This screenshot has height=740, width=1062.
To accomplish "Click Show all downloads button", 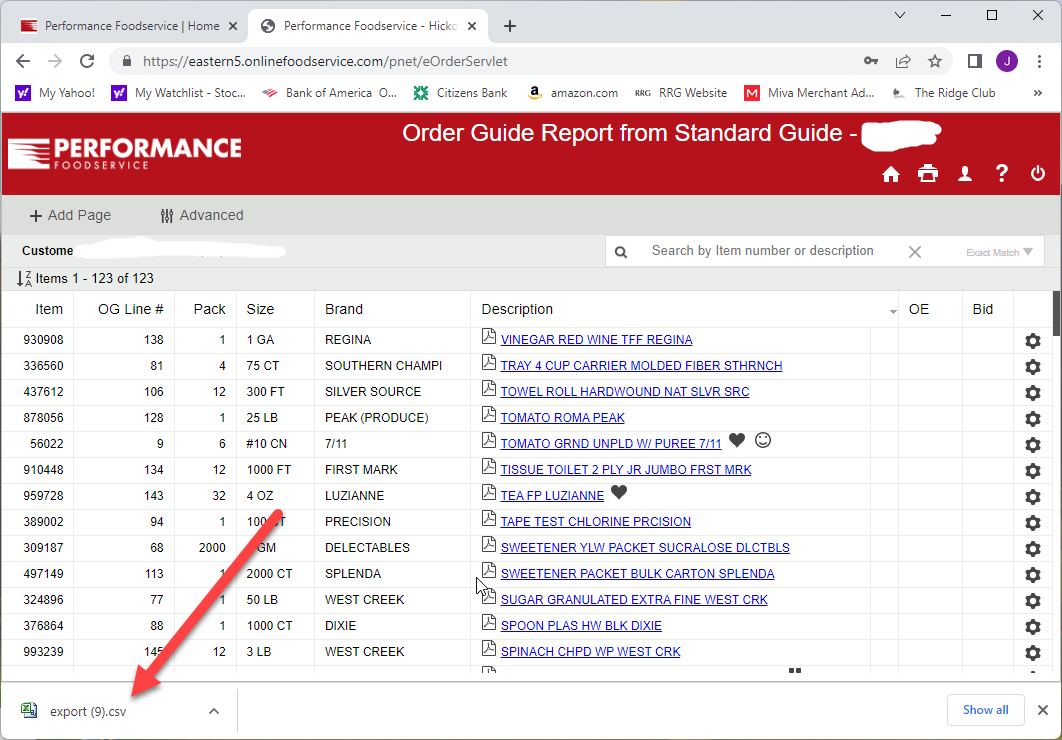I will (985, 710).
